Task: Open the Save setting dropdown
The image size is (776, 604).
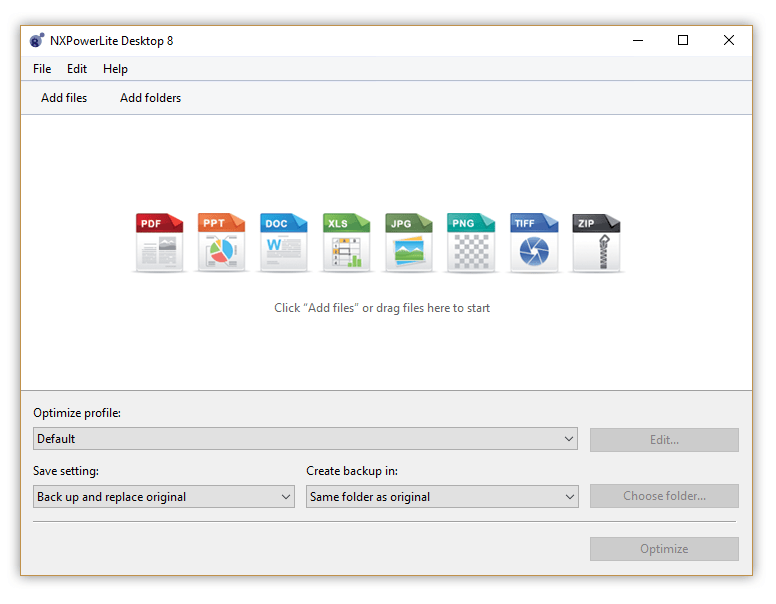Action: (x=164, y=497)
